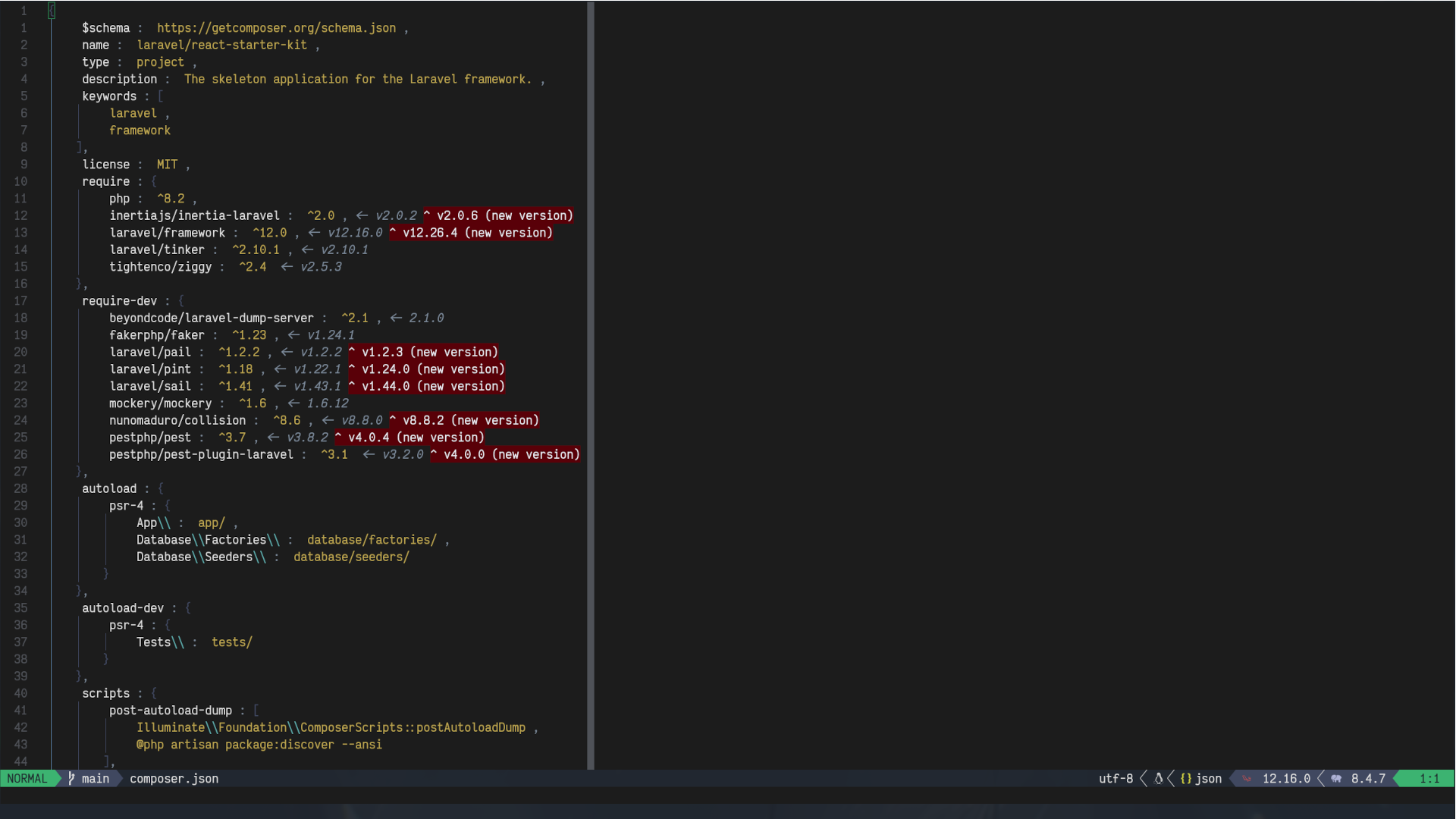This screenshot has width=1456, height=819.
Task: Click the v4.0.0 annotation for pest-plugin-laravel
Action: pyautogui.click(x=464, y=455)
